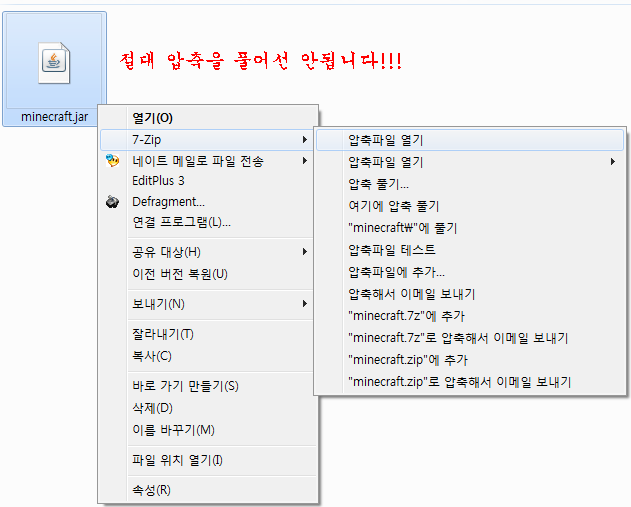Viewport: 631px width, 507px height.
Task: Choose "minecraft.7z"에 추가
Action: tap(470, 316)
